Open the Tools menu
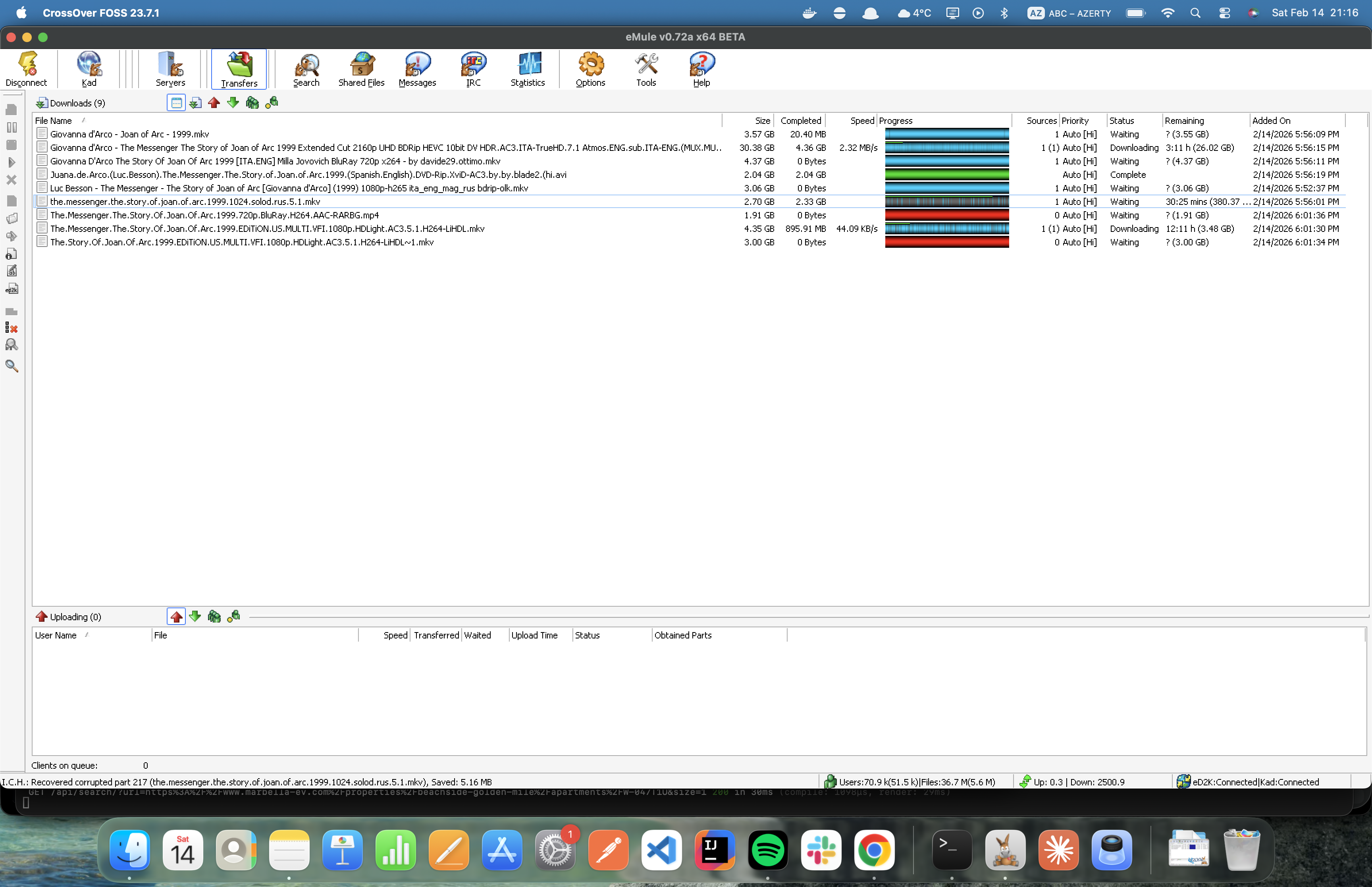The width and height of the screenshot is (1372, 887). (646, 69)
